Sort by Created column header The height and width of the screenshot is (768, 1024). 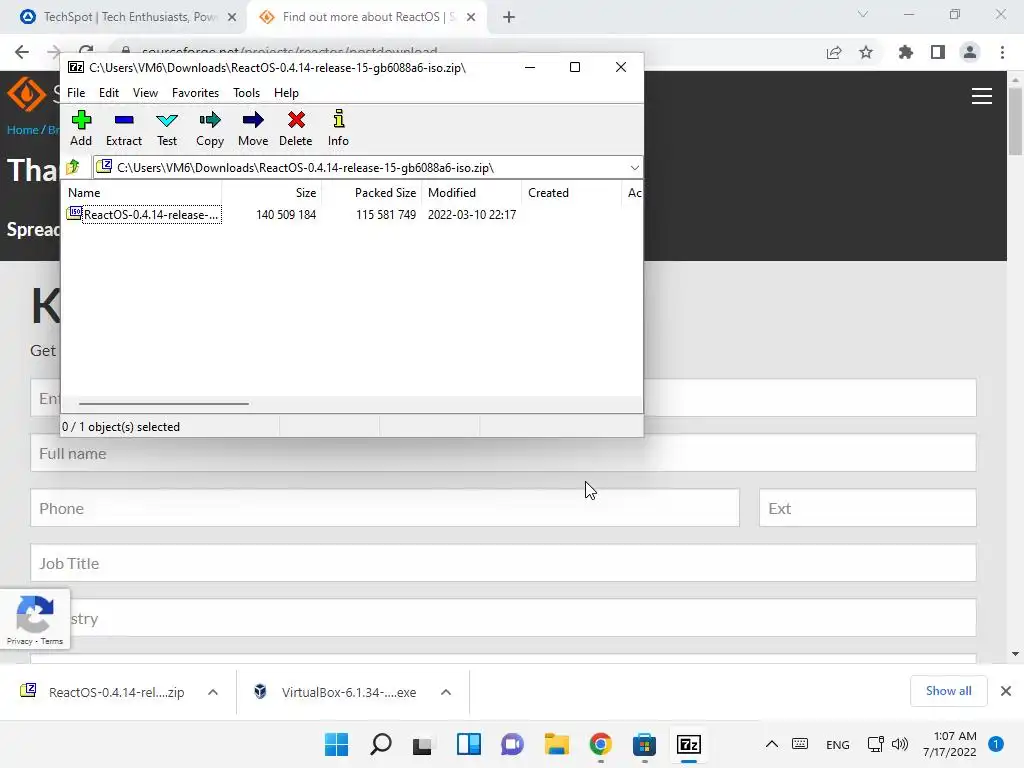click(572, 193)
